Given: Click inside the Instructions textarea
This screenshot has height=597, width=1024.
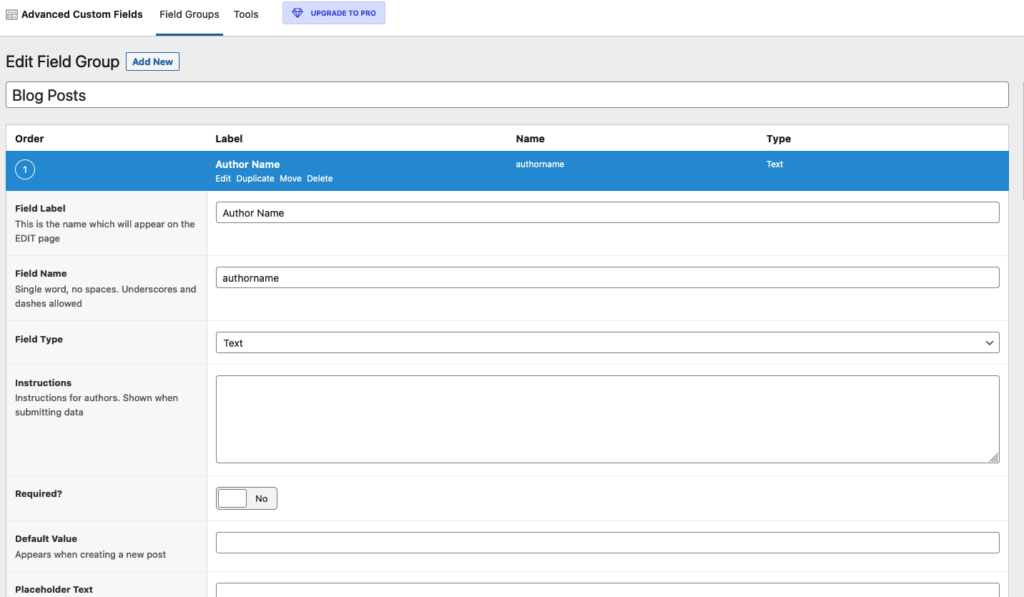Looking at the screenshot, I should (x=607, y=419).
